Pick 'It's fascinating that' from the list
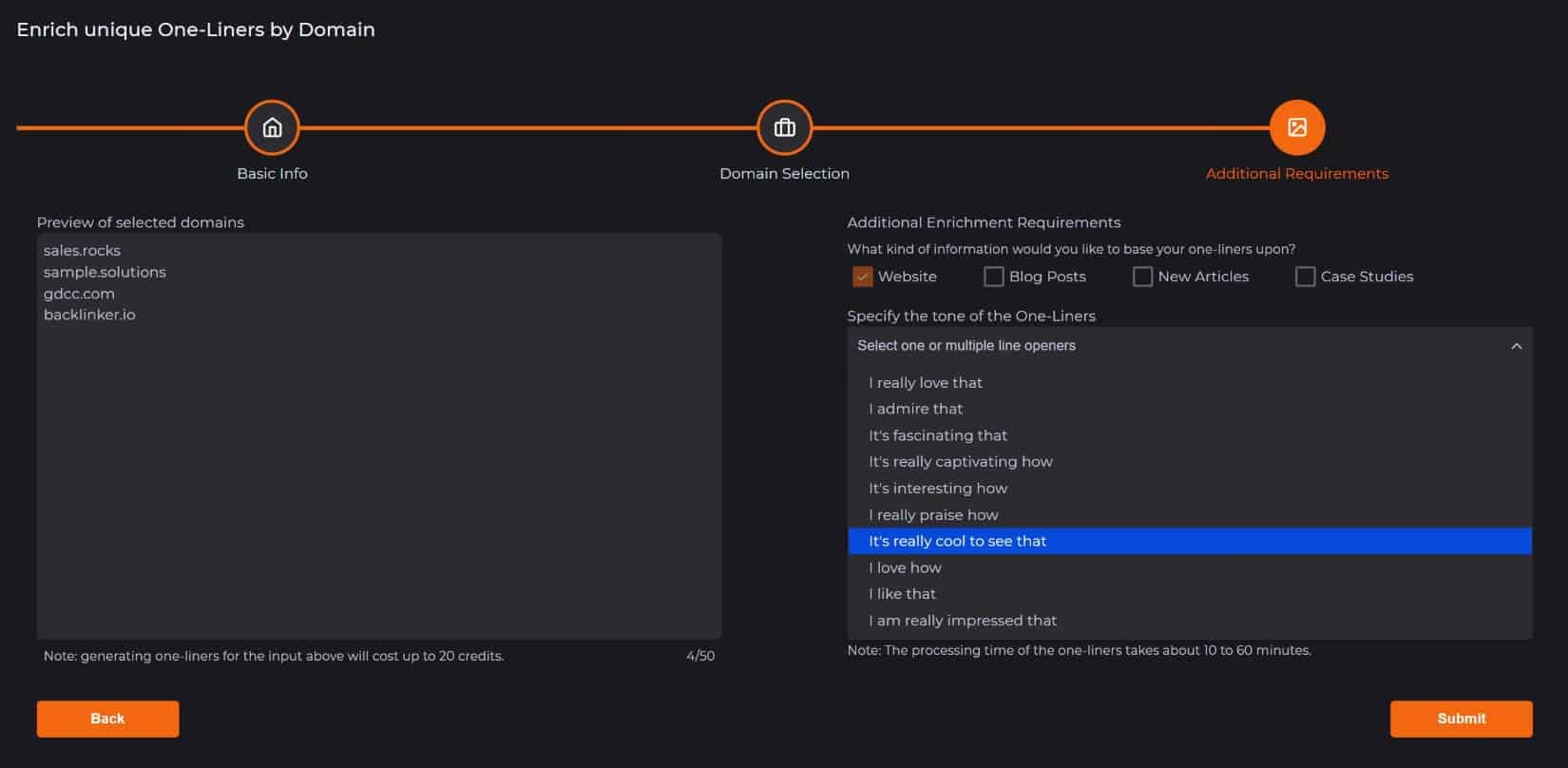Screen dimensions: 1568x768 pyautogui.click(x=937, y=435)
